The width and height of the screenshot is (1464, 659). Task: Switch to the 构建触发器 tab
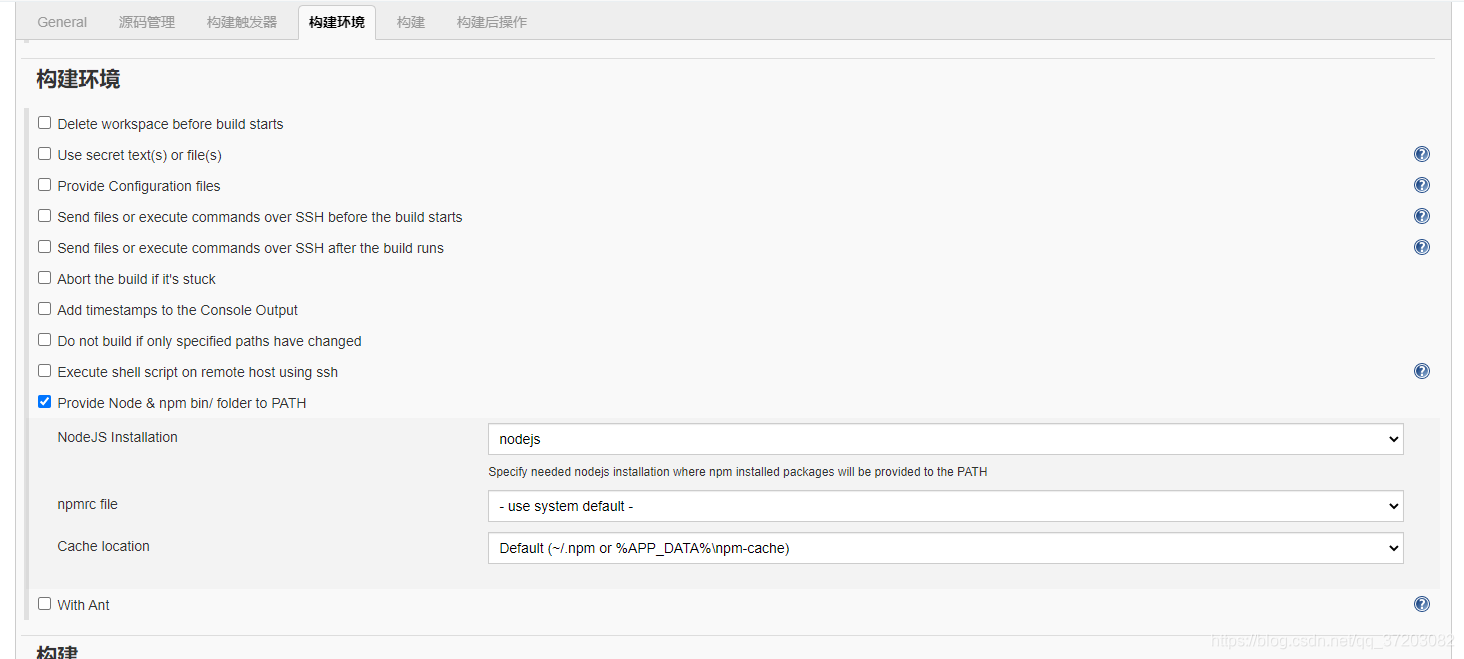241,21
